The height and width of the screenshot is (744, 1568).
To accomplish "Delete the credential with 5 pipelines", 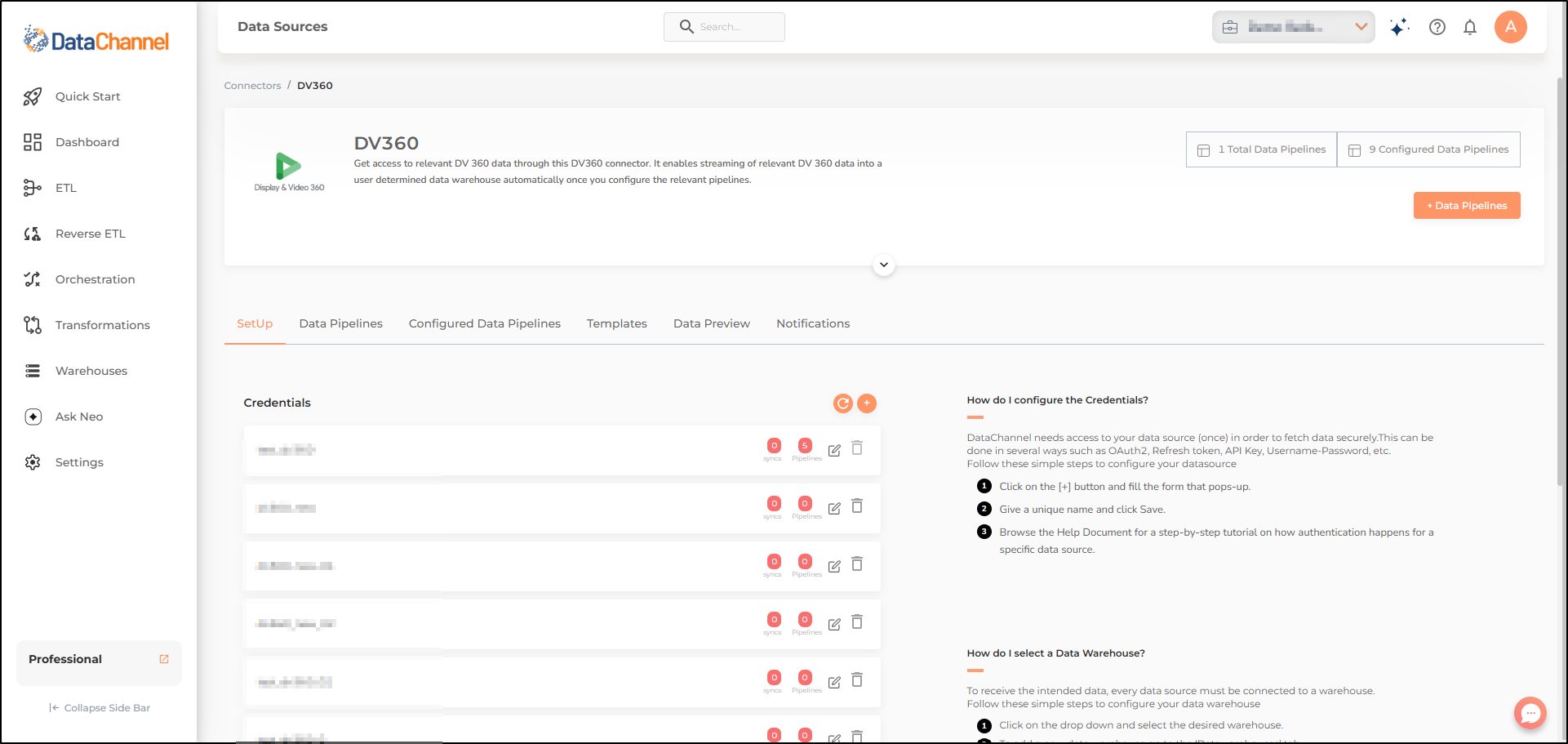I will click(857, 448).
